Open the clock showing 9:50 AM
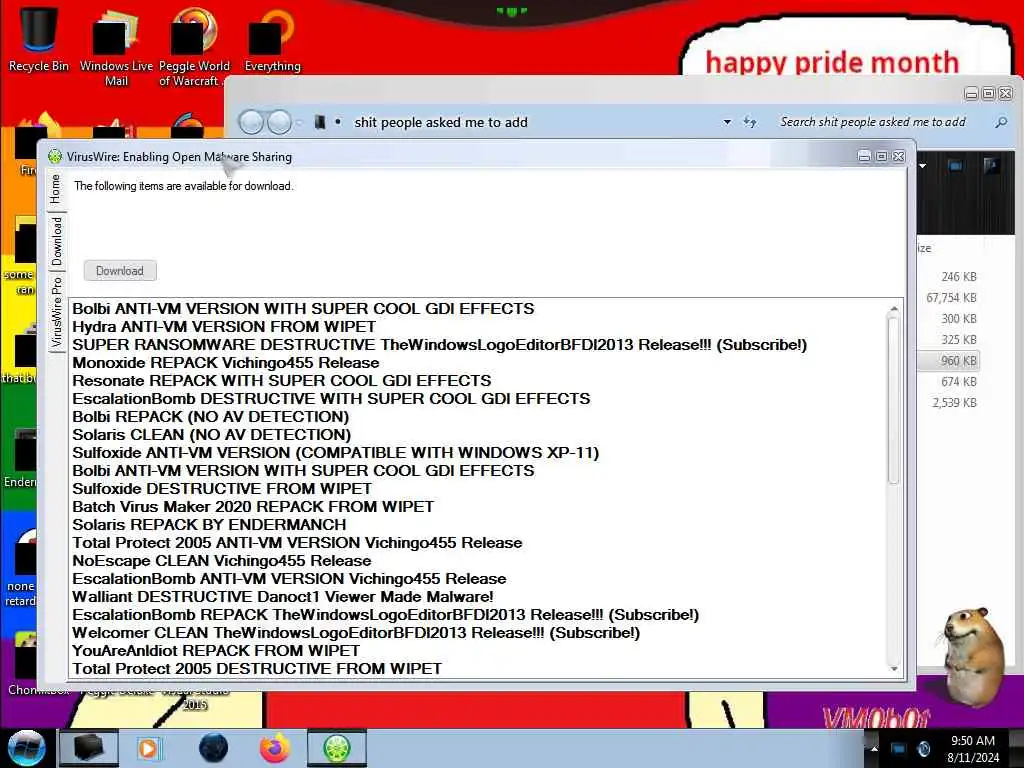 pos(972,748)
